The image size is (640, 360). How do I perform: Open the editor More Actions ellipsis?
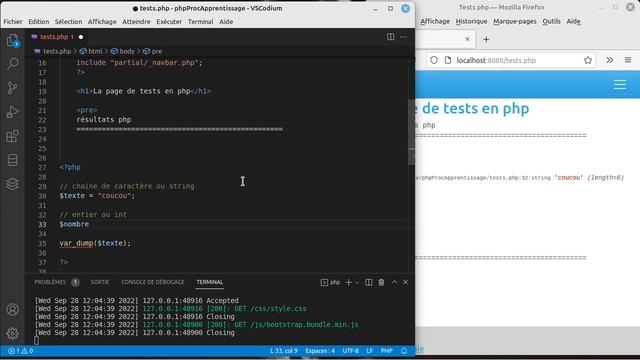click(403, 37)
